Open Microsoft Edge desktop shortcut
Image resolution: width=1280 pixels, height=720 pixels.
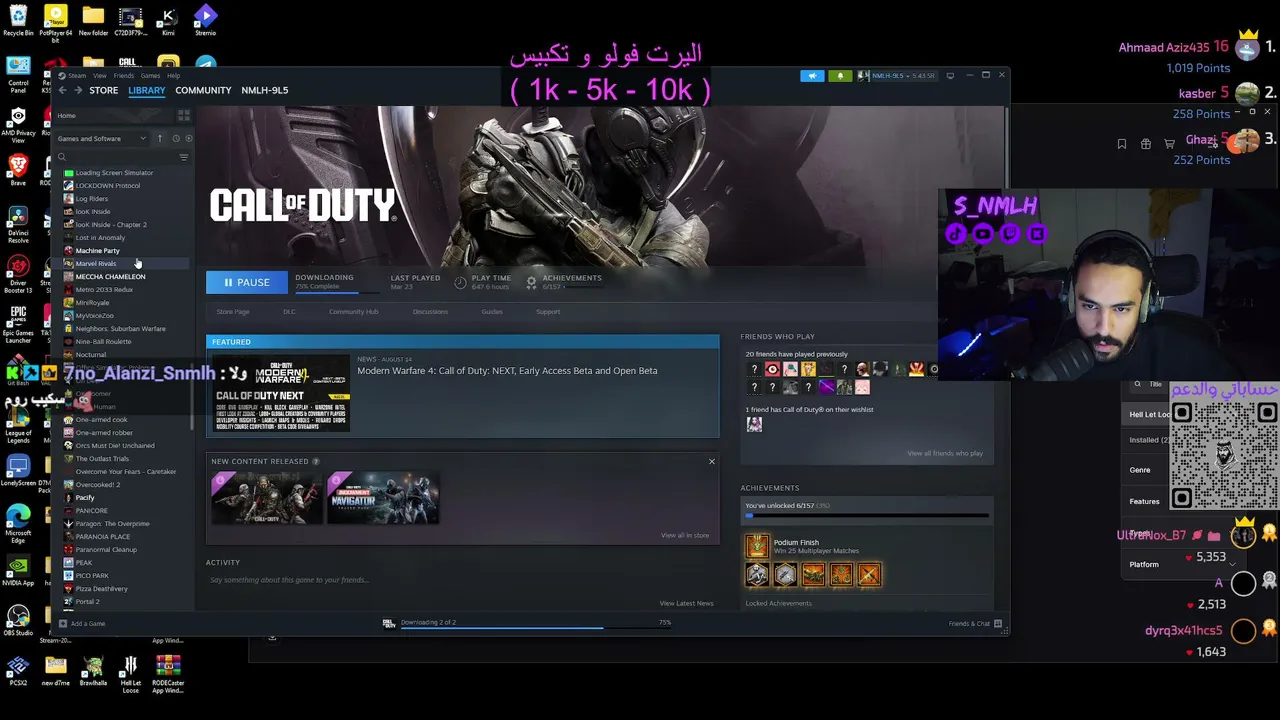[x=18, y=522]
